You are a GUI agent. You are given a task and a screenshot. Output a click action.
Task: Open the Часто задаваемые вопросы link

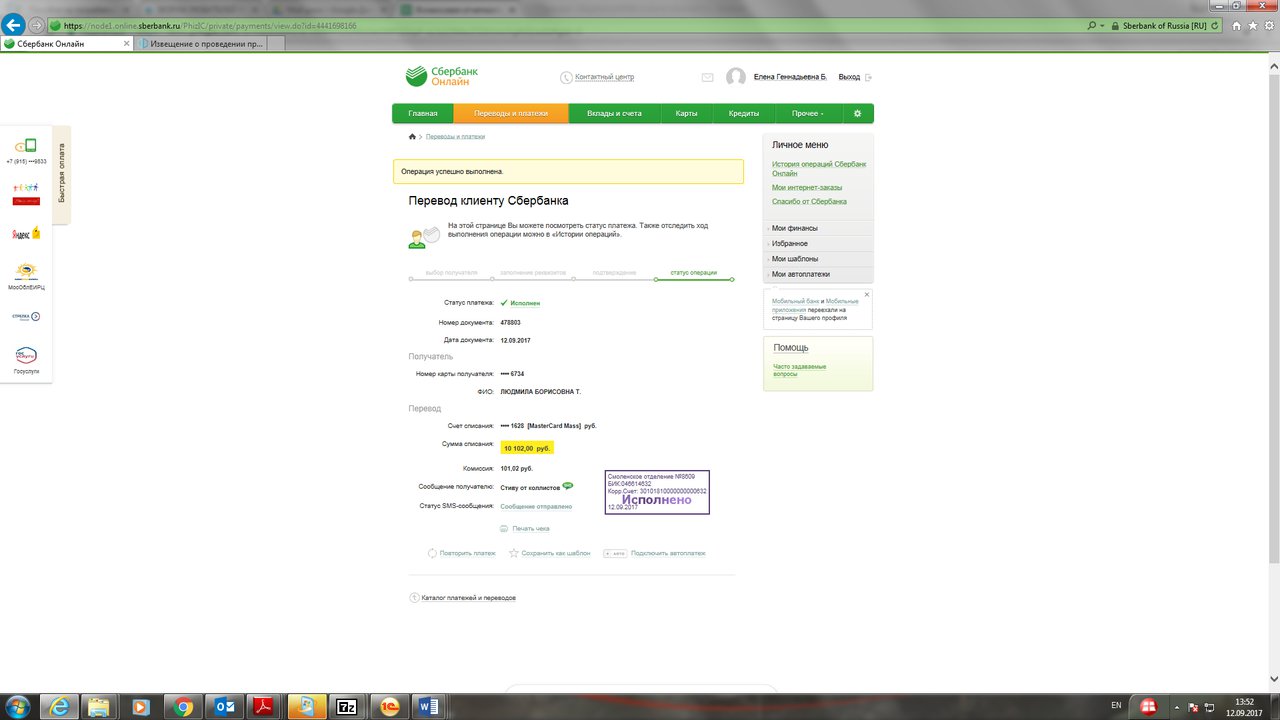click(x=800, y=370)
